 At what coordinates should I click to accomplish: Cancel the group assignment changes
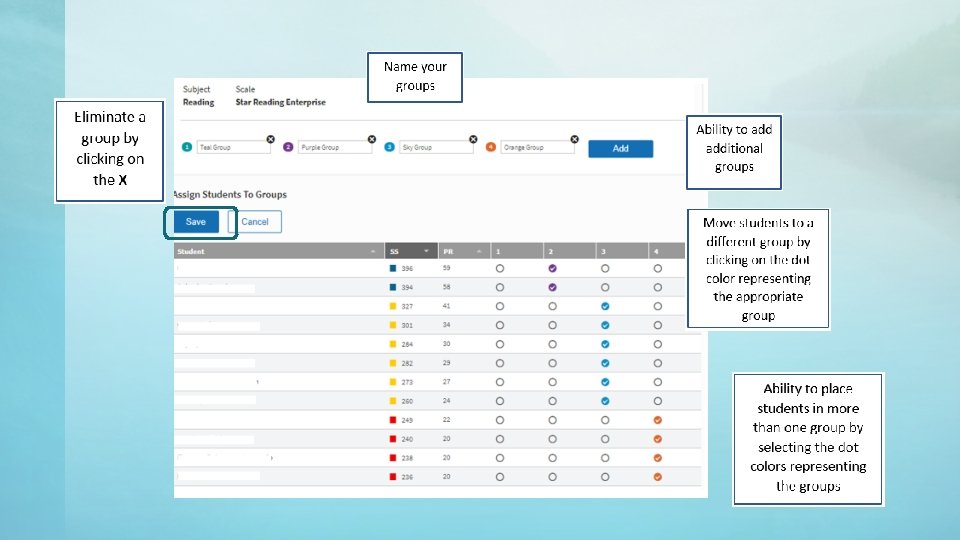click(255, 222)
